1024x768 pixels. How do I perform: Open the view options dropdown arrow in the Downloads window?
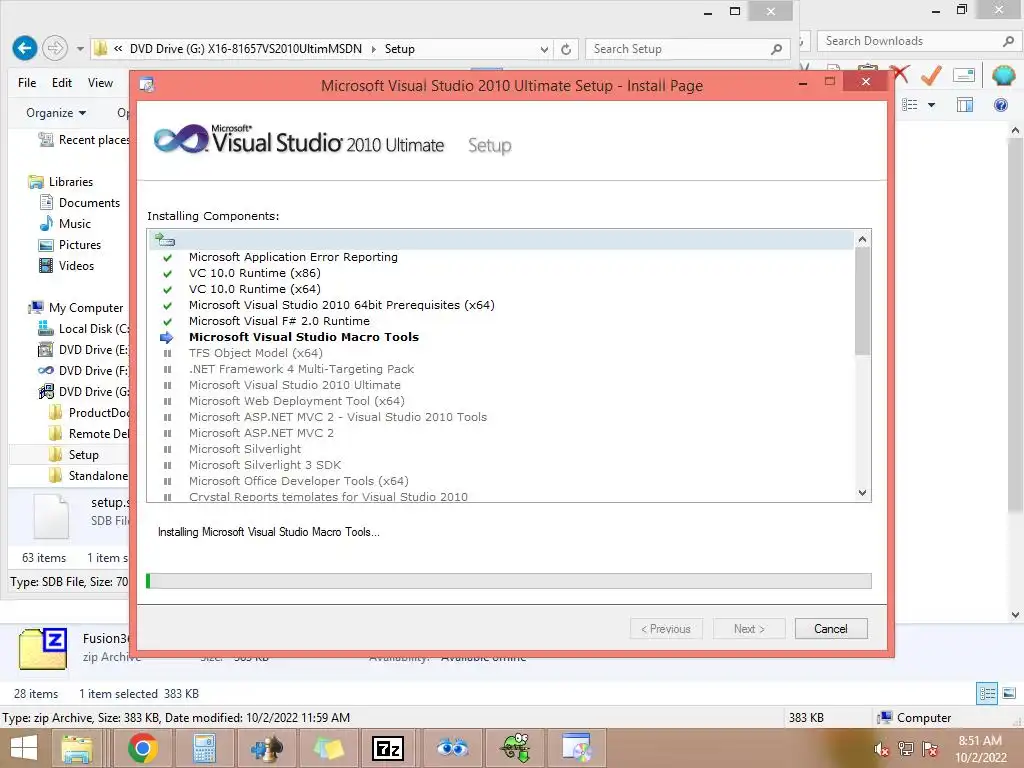[931, 104]
